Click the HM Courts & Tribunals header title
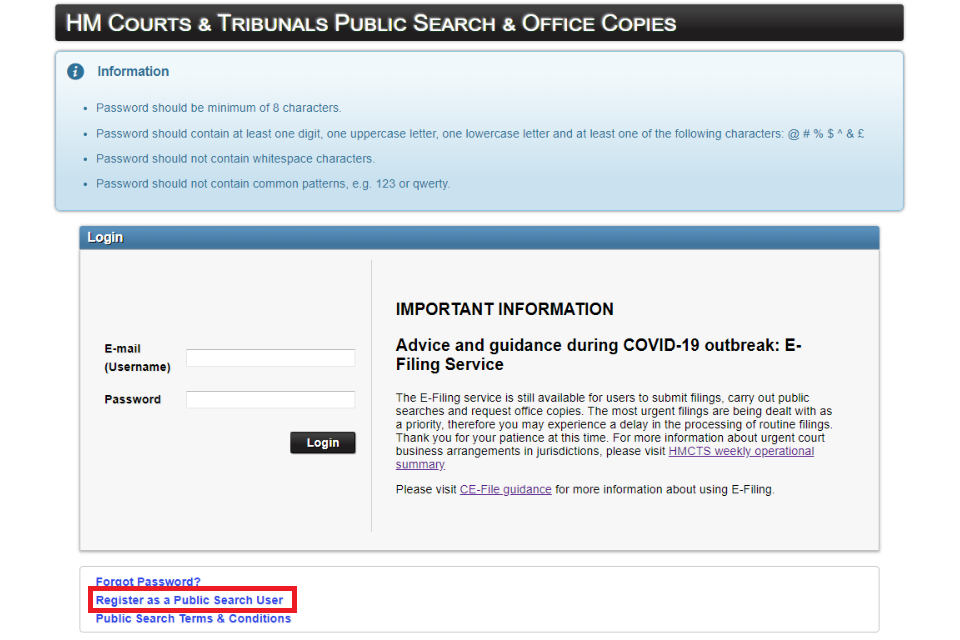The height and width of the screenshot is (640, 960). click(x=371, y=23)
